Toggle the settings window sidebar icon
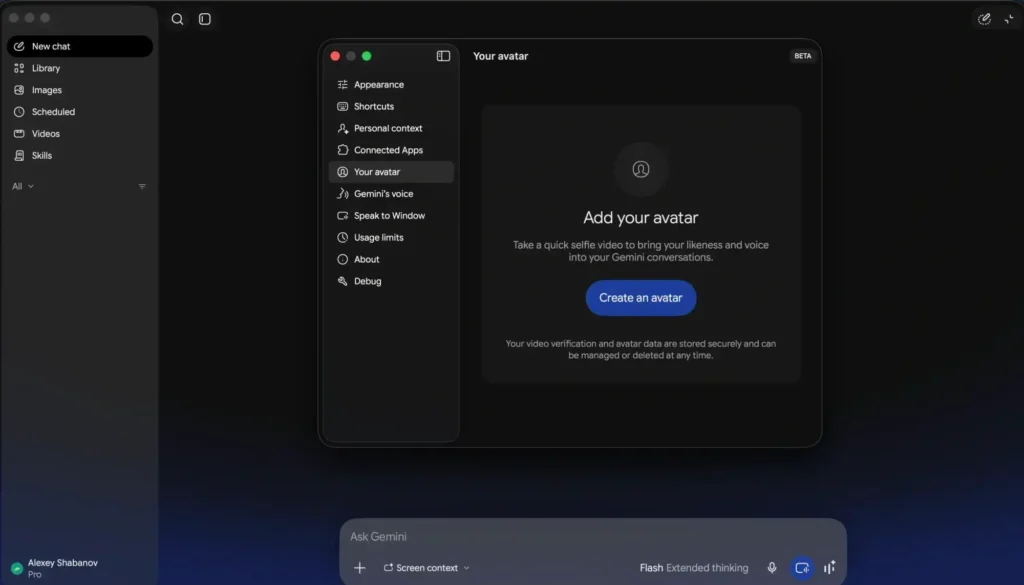Screen dimensions: 1024x585 point(443,56)
